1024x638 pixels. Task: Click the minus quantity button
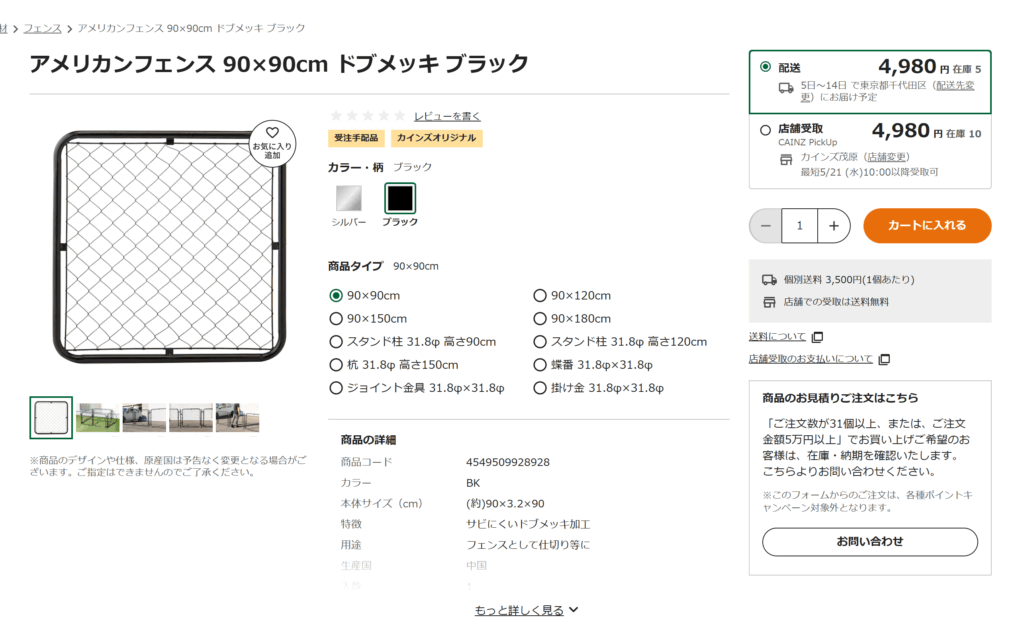[766, 226]
